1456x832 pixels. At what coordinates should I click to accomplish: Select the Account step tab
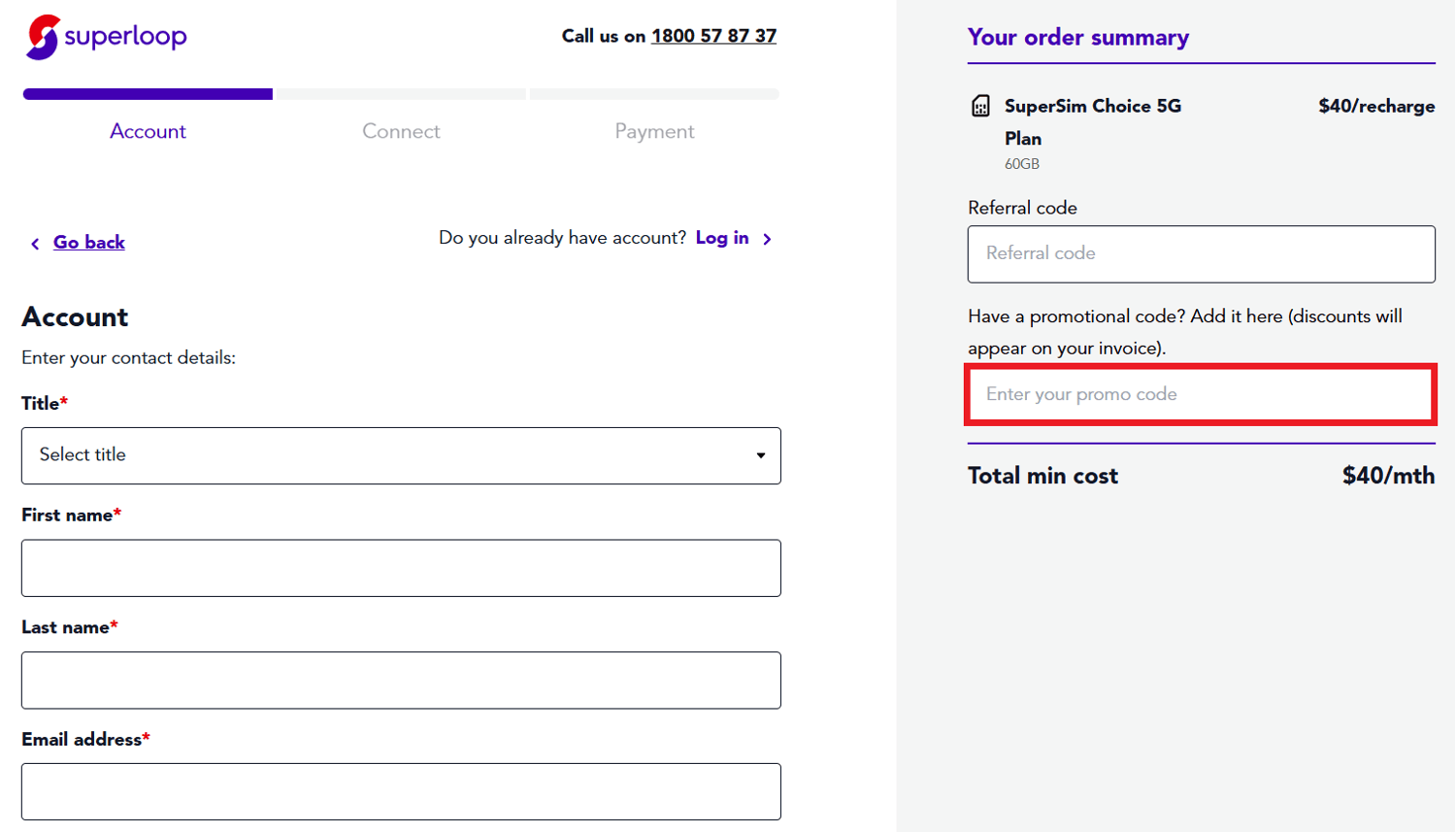coord(148,131)
